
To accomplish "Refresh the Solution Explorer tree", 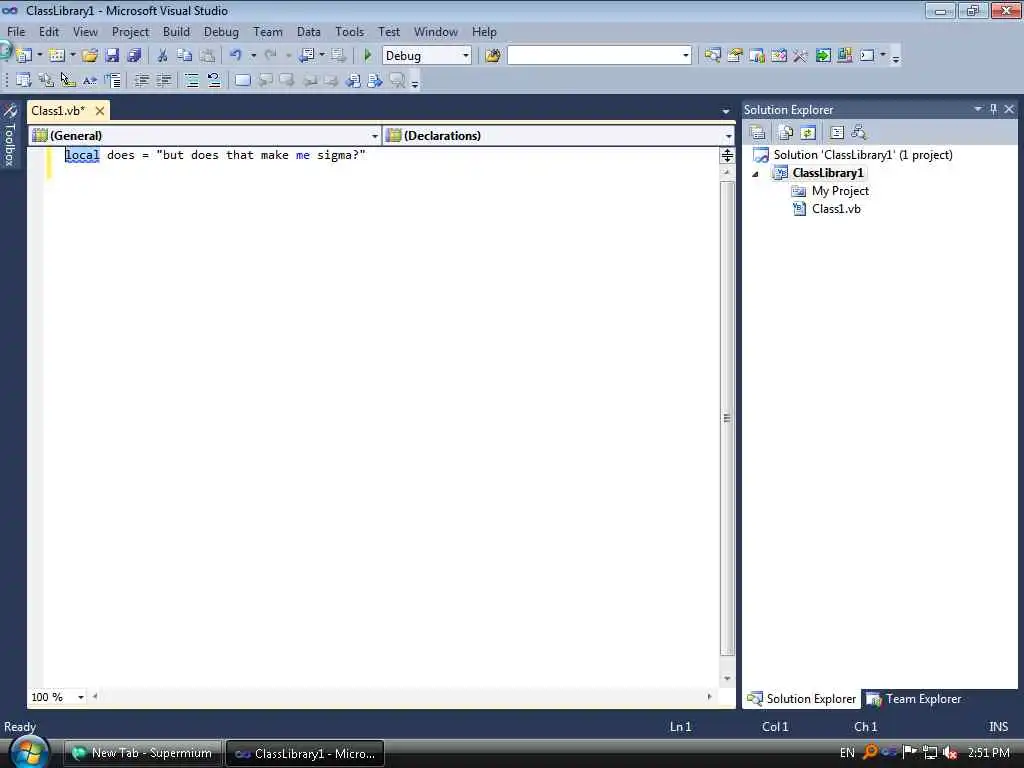I will tap(808, 133).
